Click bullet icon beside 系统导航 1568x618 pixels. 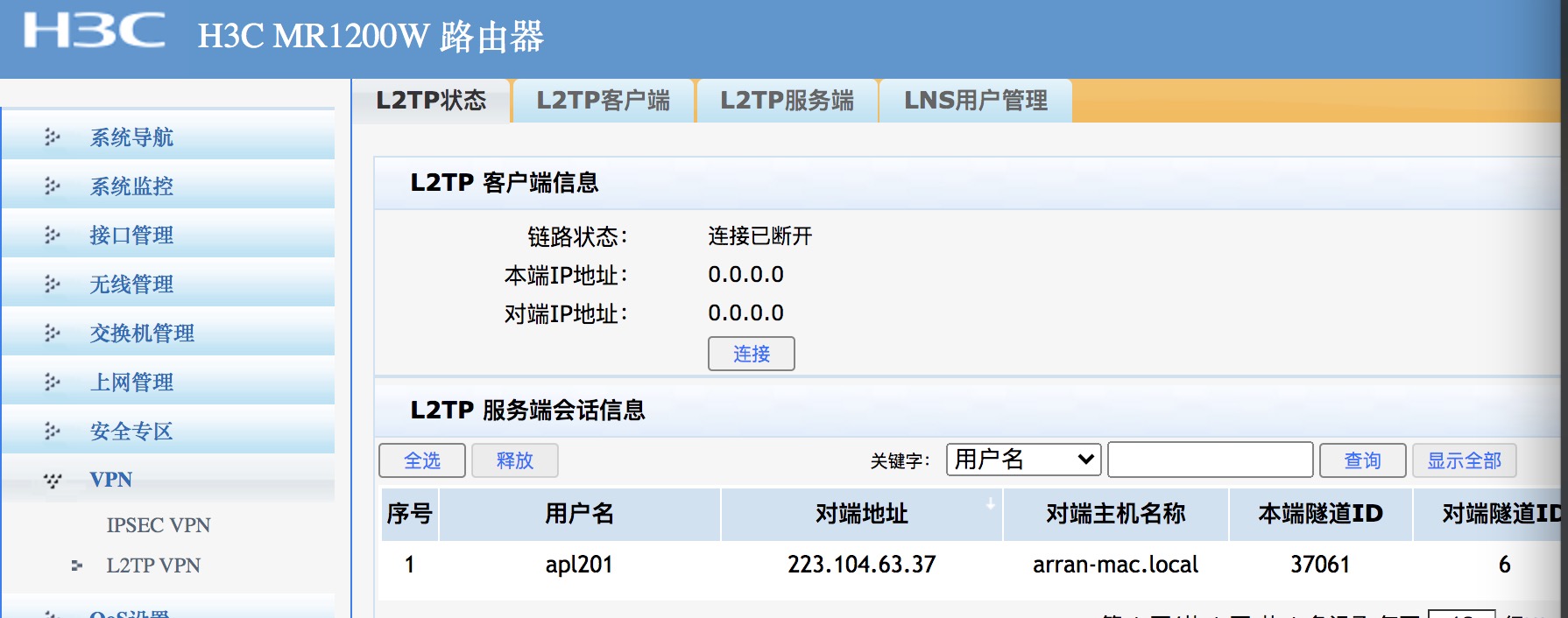click(x=53, y=137)
